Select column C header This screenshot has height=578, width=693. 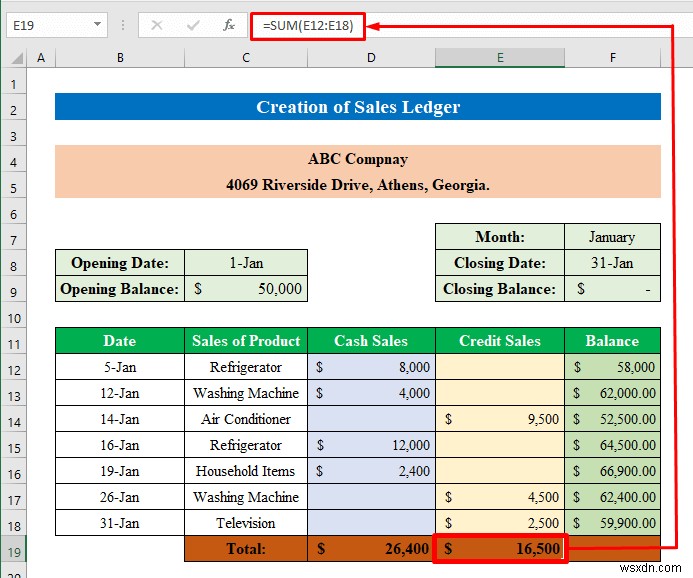point(246,58)
